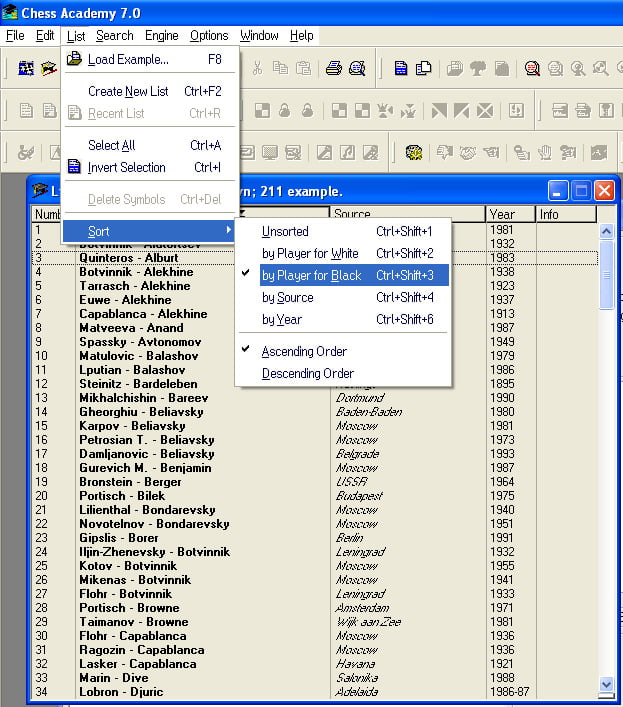Toggle the checked Ascending Order option
The image size is (623, 707).
coord(344,351)
